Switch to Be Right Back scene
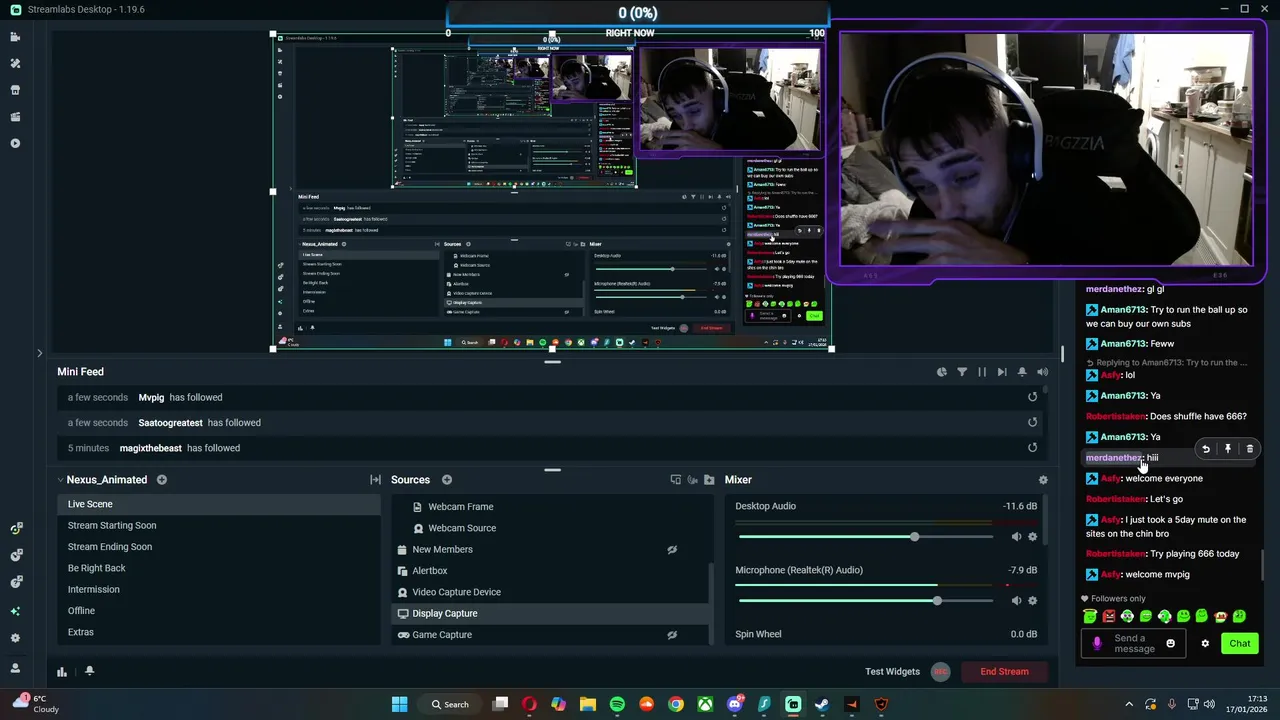1280x720 pixels. (x=219, y=568)
